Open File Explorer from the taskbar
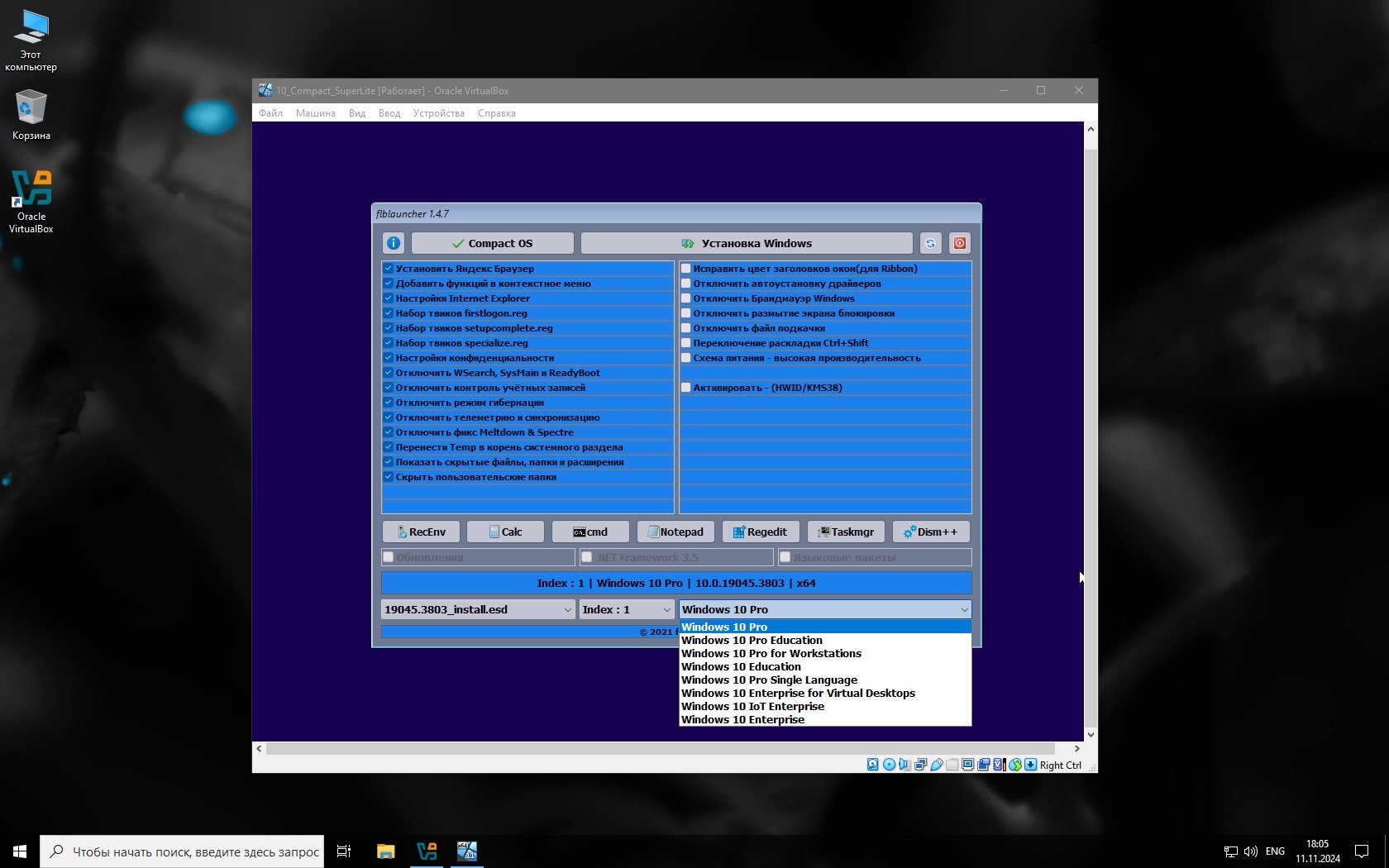Viewport: 1389px width, 868px height. click(385, 851)
